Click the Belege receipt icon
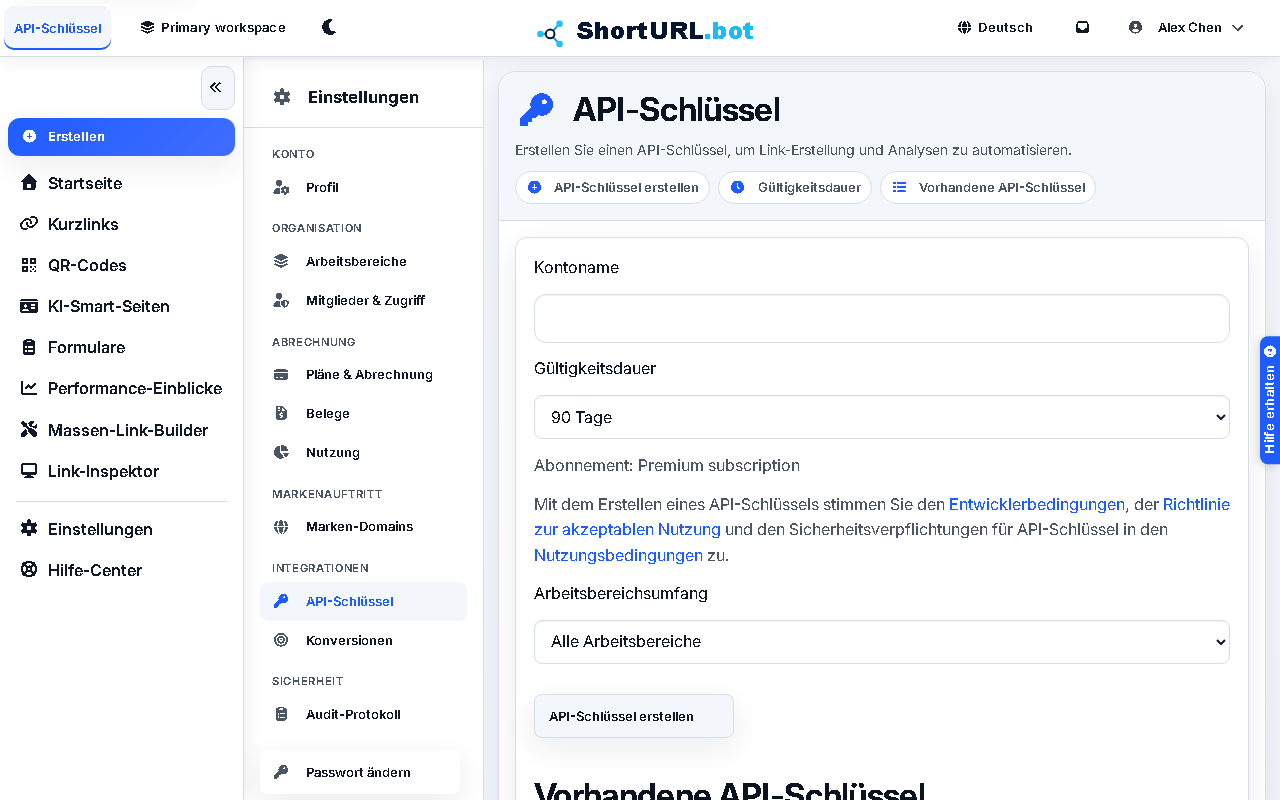 click(281, 413)
